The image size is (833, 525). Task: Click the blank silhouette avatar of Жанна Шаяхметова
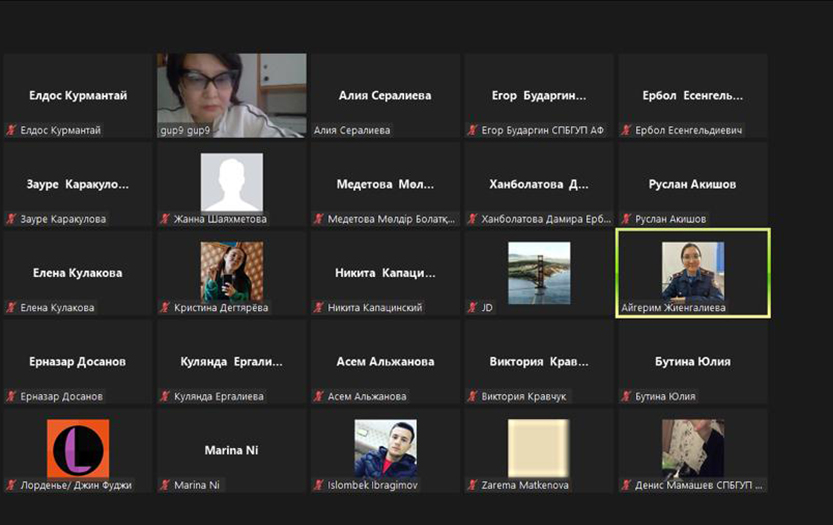pyautogui.click(x=231, y=183)
